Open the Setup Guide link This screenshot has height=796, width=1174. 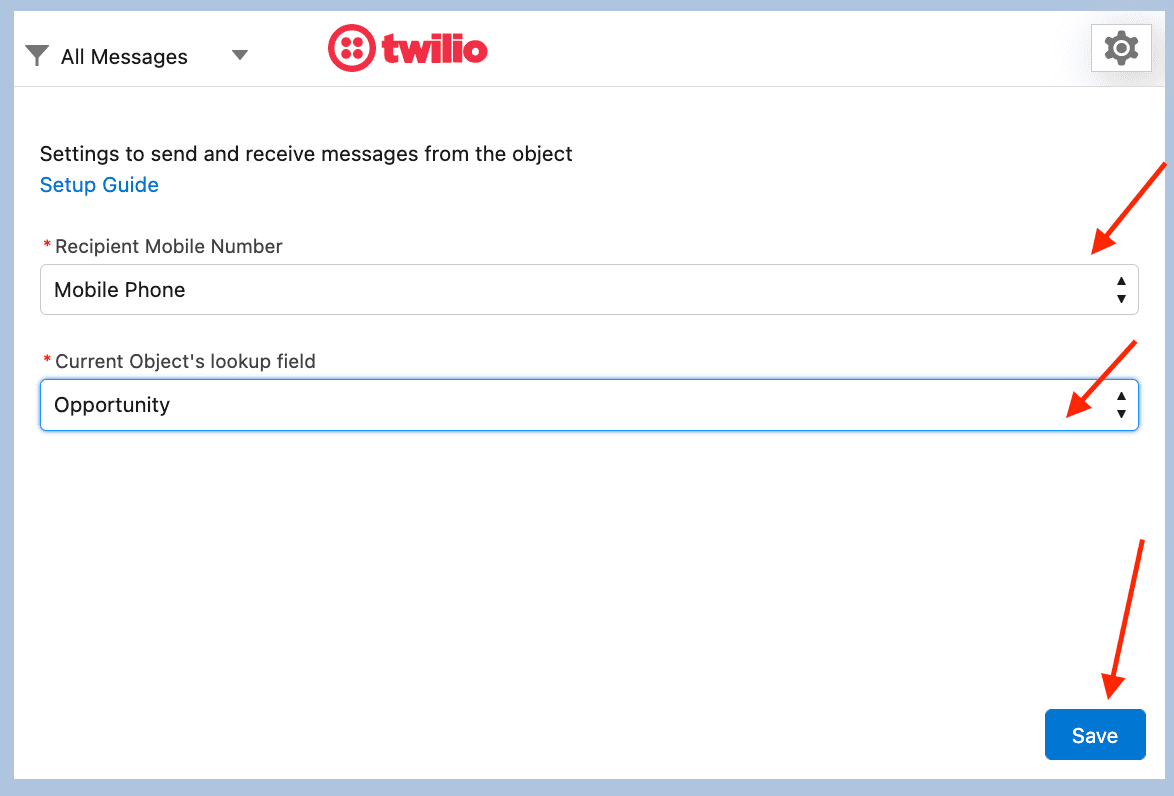point(99,185)
